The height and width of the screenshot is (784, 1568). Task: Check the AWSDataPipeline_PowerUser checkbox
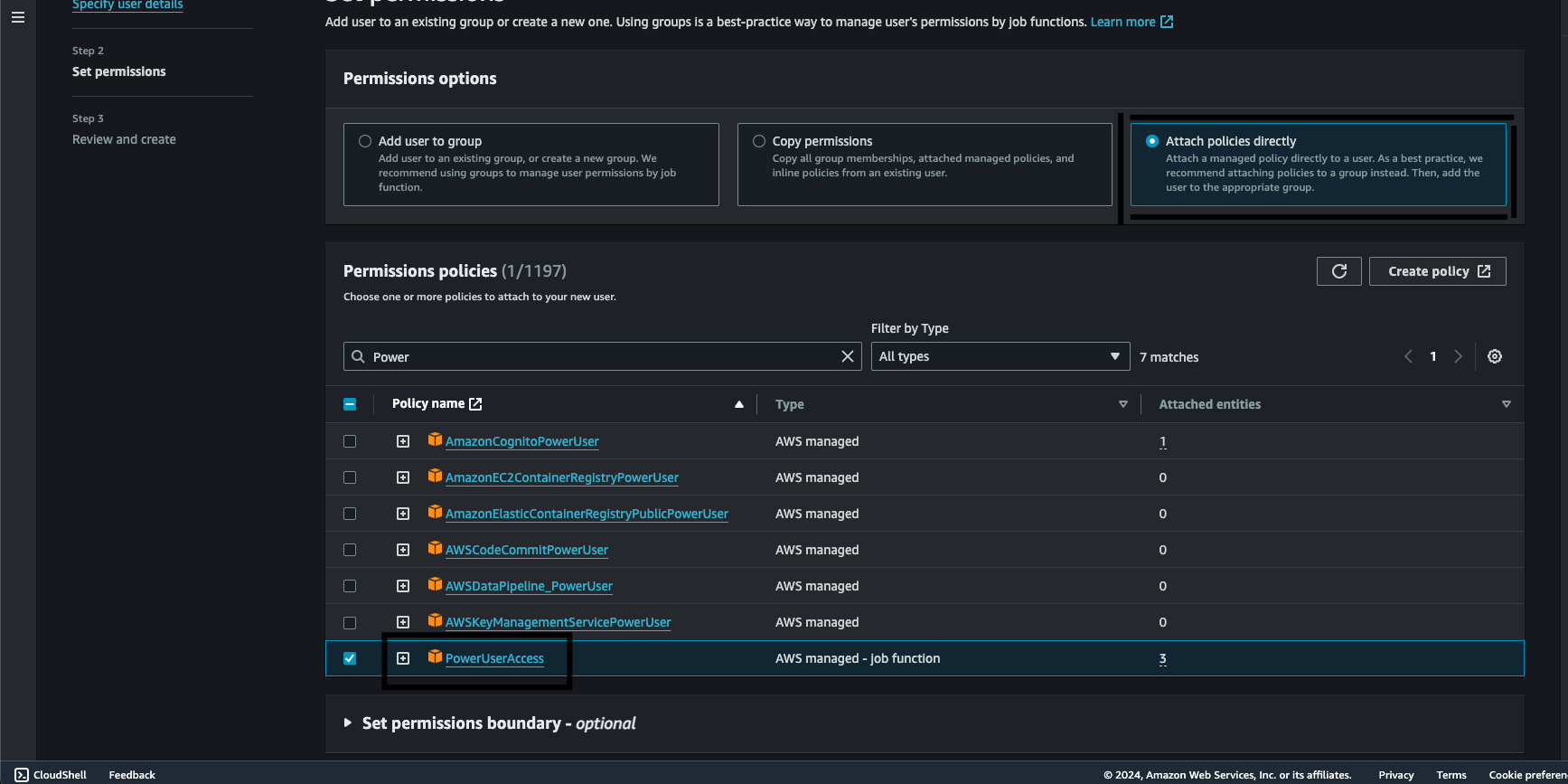350,586
